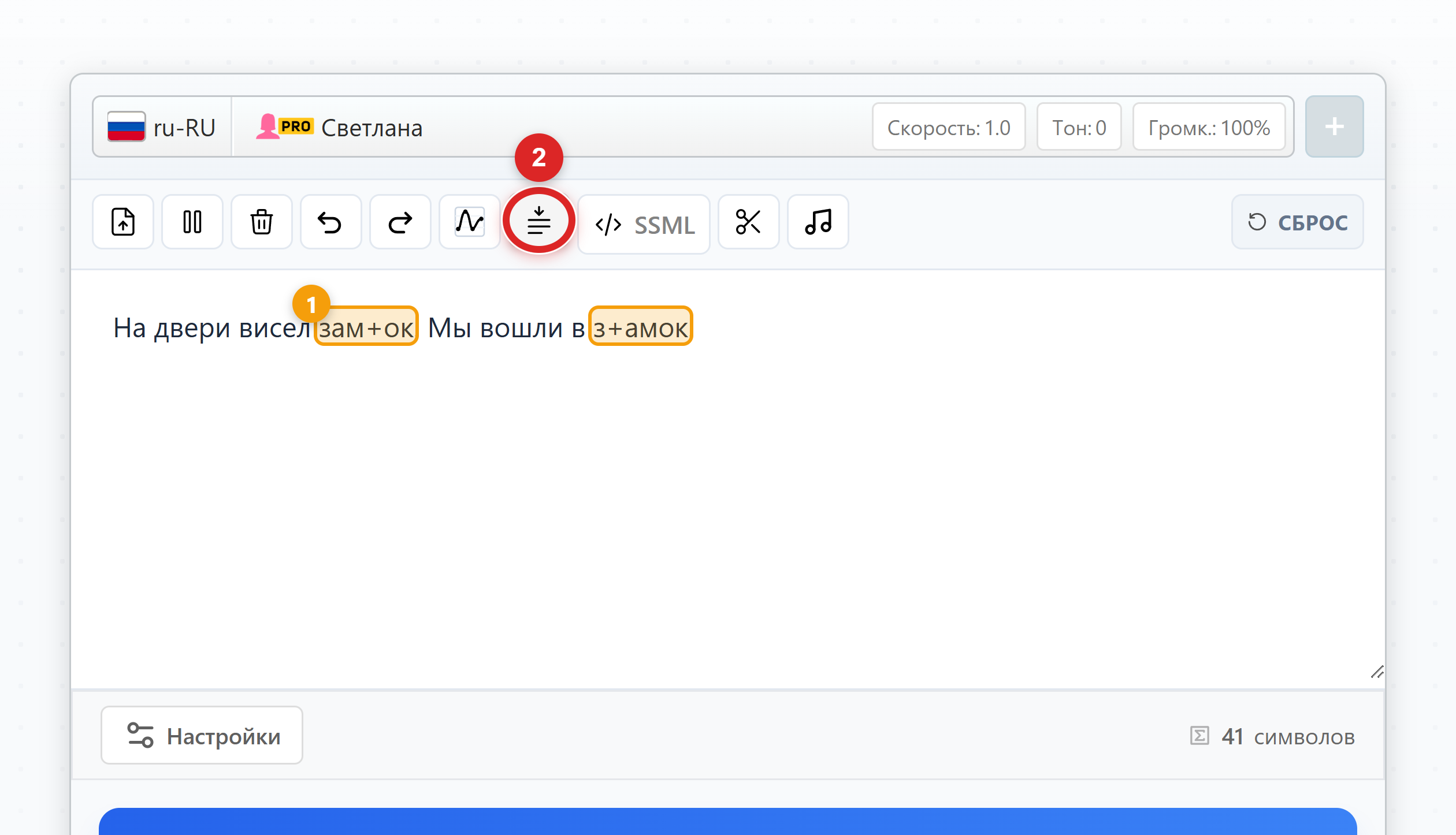The image size is (1456, 835).
Task: Open the ru-RU language selector
Action: tap(162, 127)
